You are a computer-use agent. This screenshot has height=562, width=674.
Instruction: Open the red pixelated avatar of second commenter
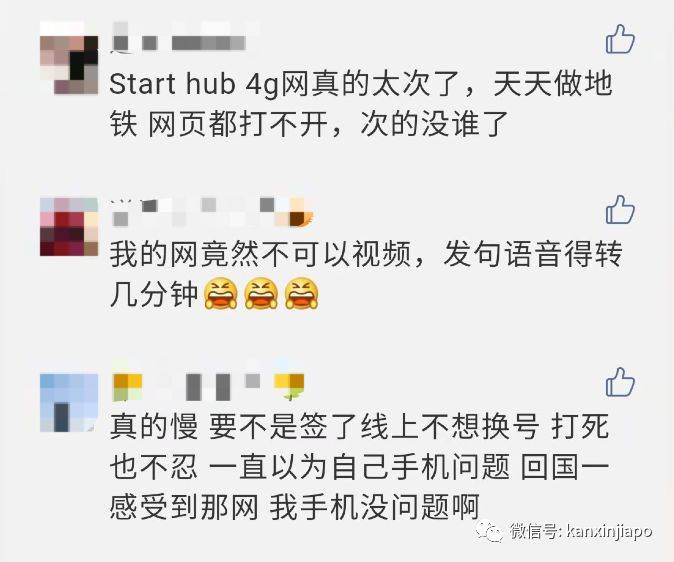(69, 227)
